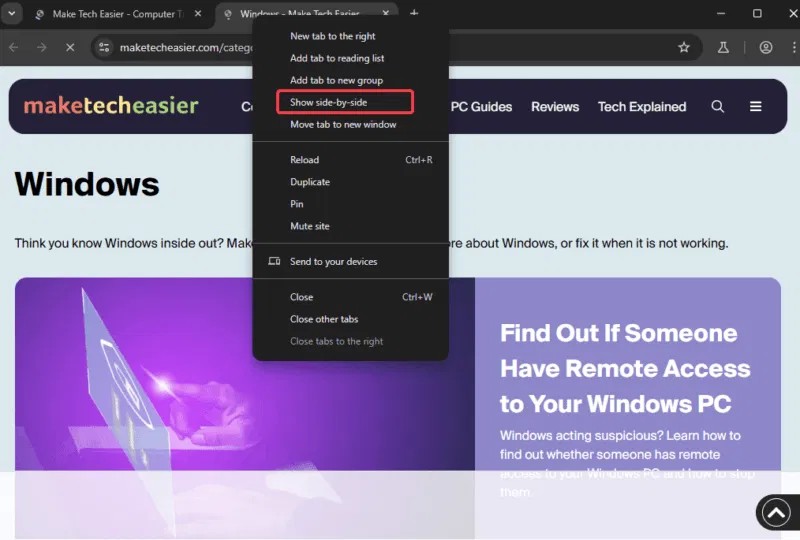The image size is (800, 540).
Task: Click the maketecheasier logo
Action: [111, 106]
